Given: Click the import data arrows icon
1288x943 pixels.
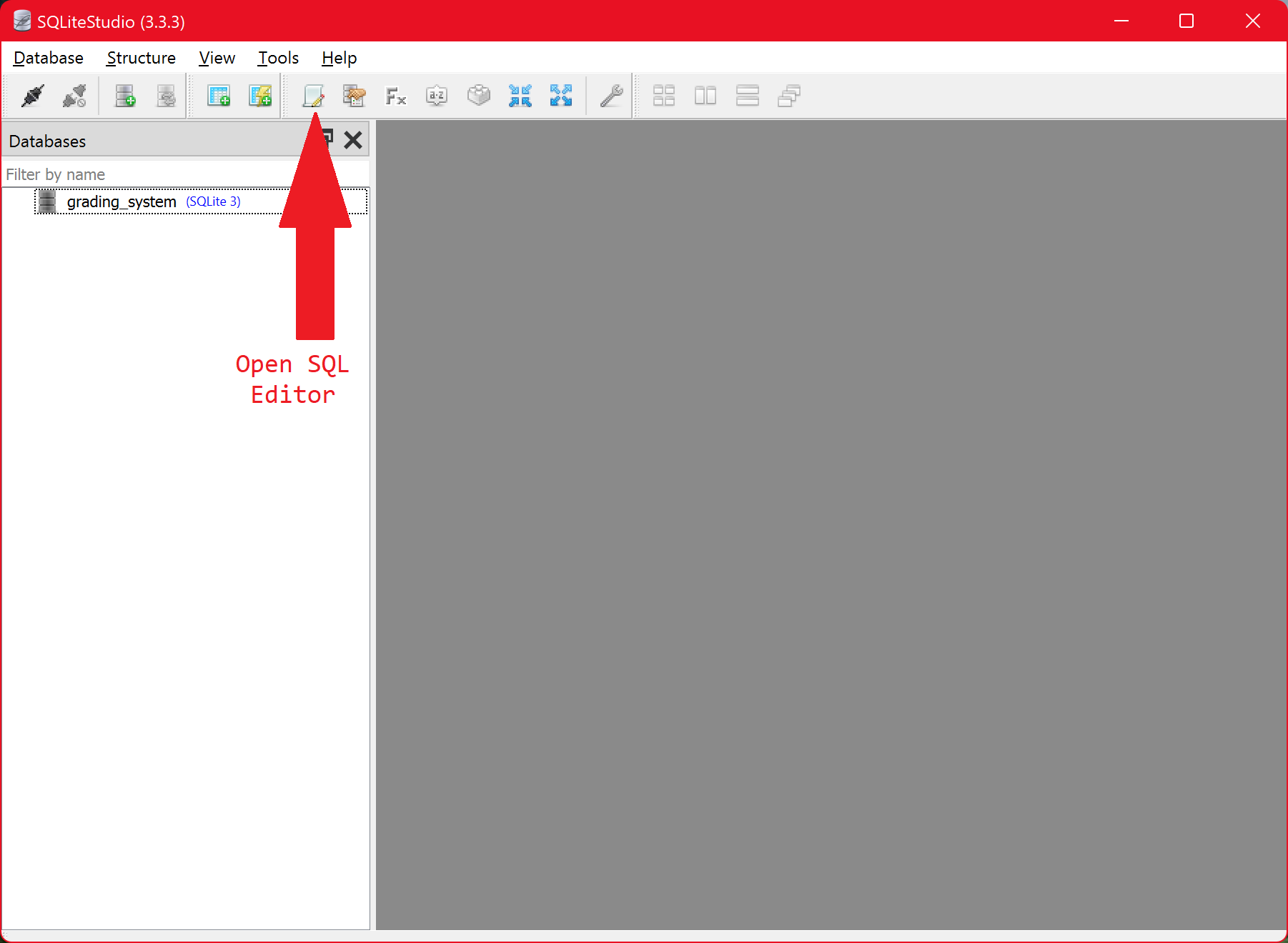Looking at the screenshot, I should coord(520,96).
